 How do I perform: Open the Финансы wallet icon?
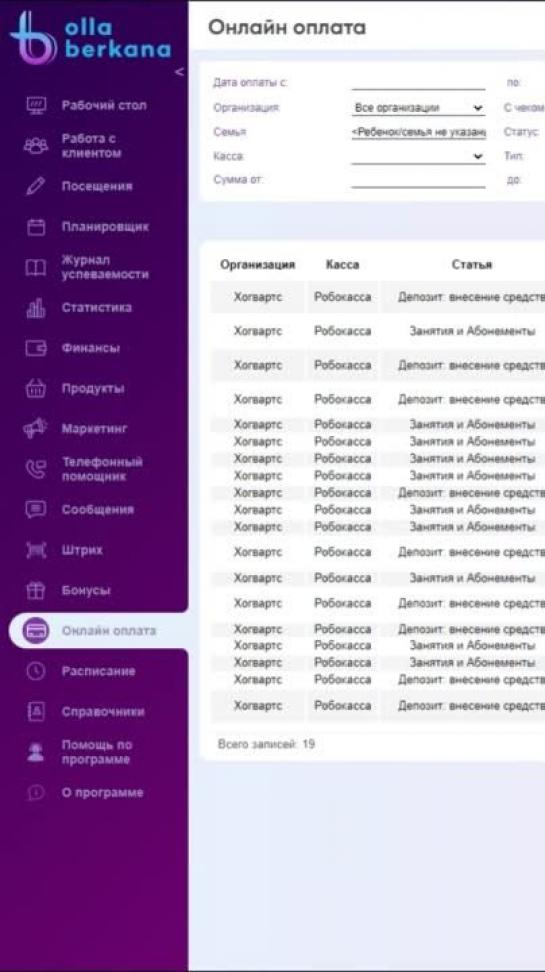point(32,348)
